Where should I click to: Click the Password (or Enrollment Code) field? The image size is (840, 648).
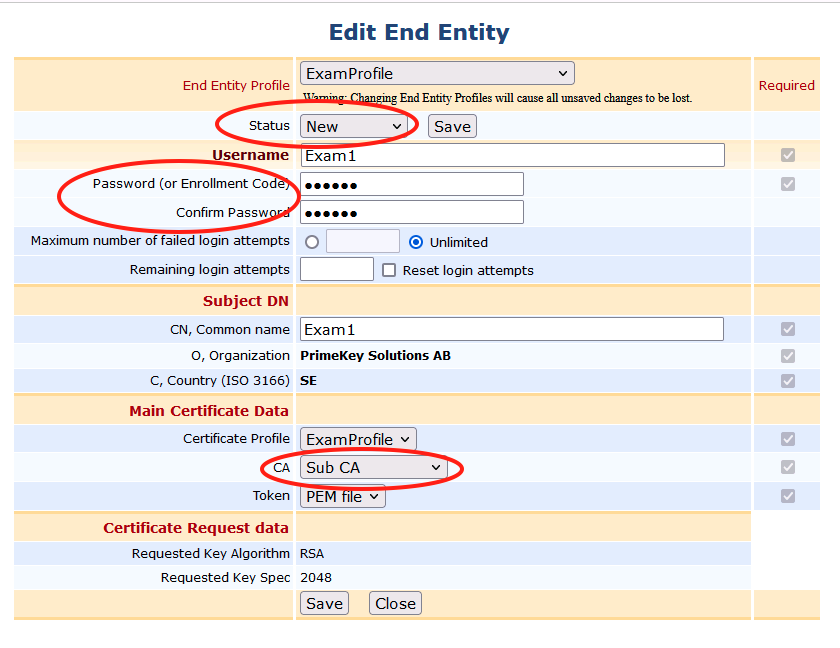(412, 184)
